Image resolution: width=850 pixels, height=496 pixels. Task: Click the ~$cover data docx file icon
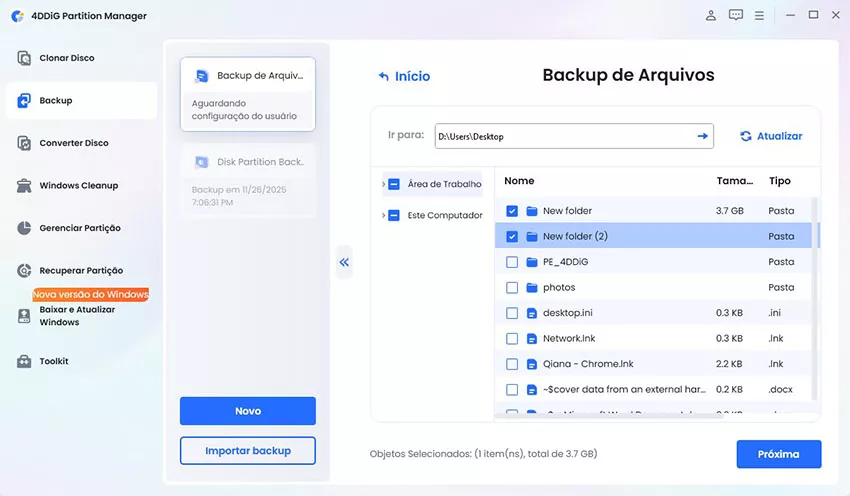[532, 389]
